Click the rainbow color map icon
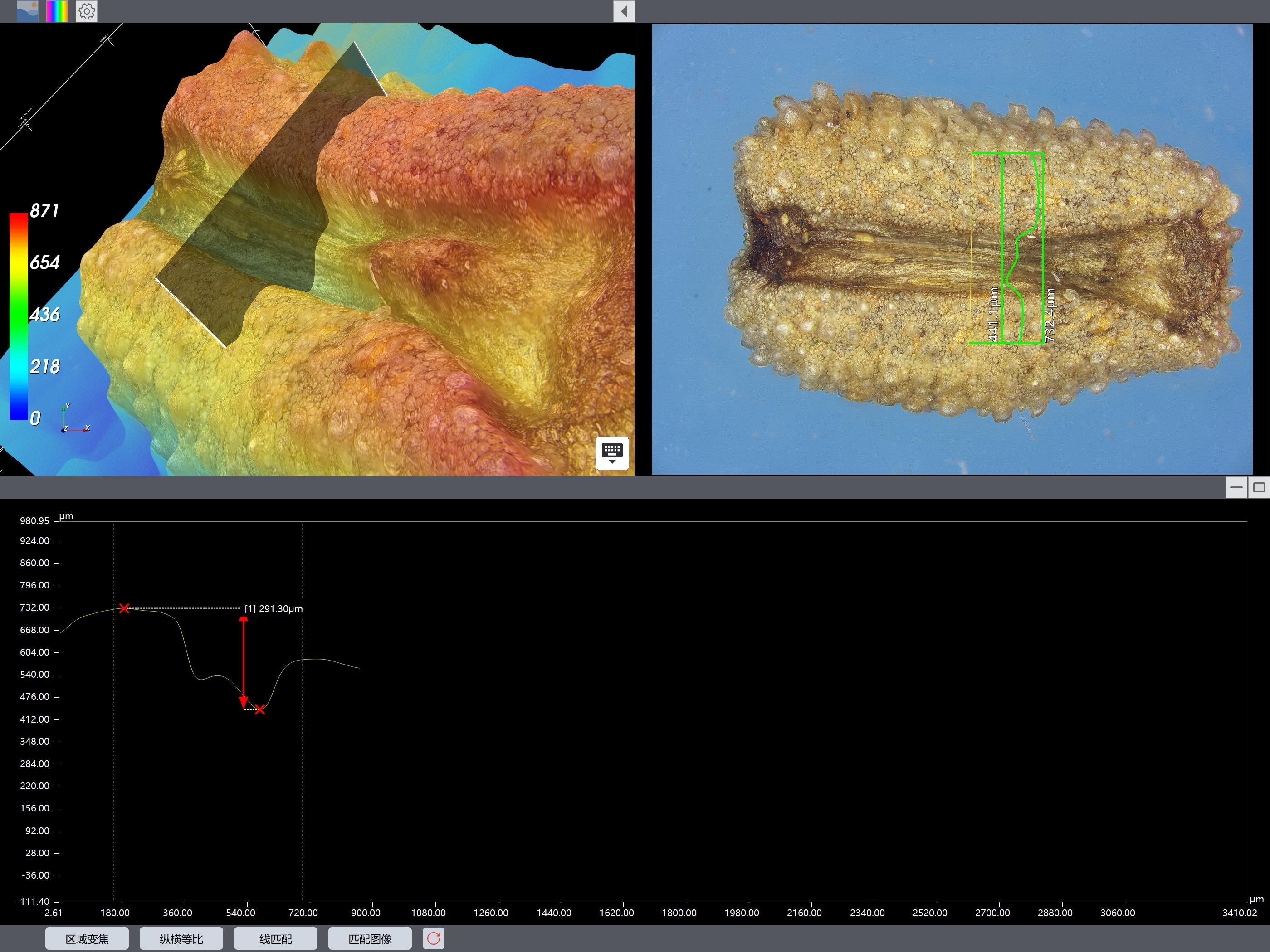Screen dimensions: 1270x952 [57, 11]
